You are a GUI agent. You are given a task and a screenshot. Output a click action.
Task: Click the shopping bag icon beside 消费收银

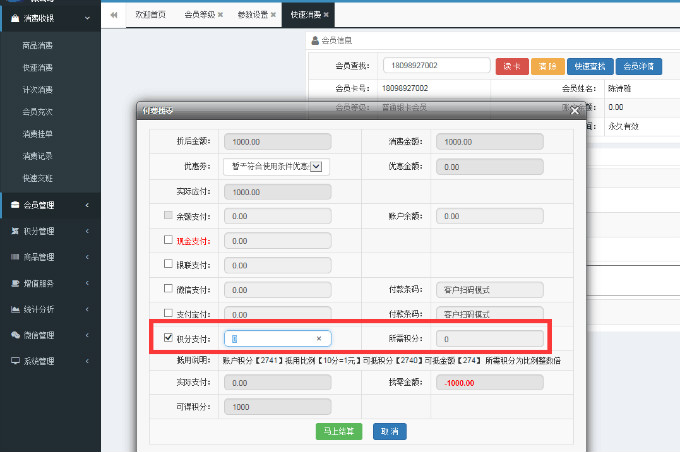click(15, 18)
